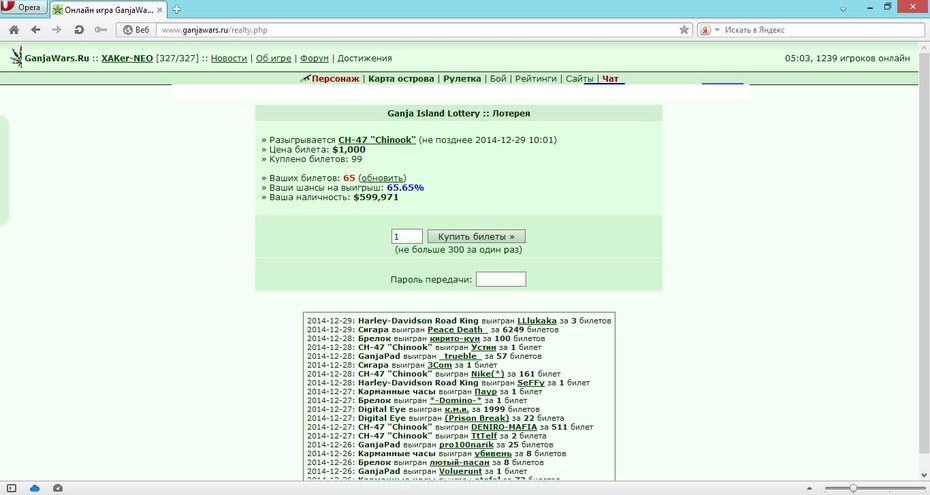Click the Пароль передачи input field
Screen dimensions: 930x495
pyautogui.click(x=501, y=279)
